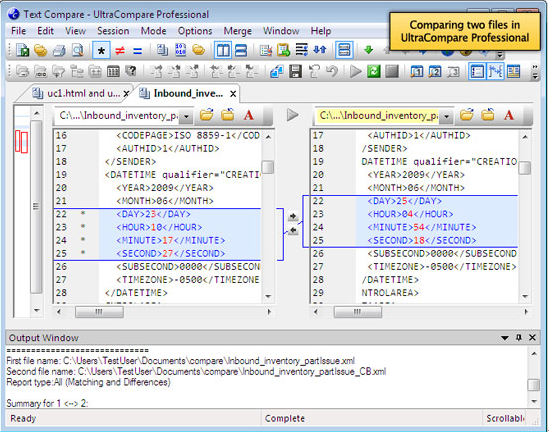The width and height of the screenshot is (549, 432).
Task: Merge difference to left pane arrow
Action: pyautogui.click(x=293, y=230)
